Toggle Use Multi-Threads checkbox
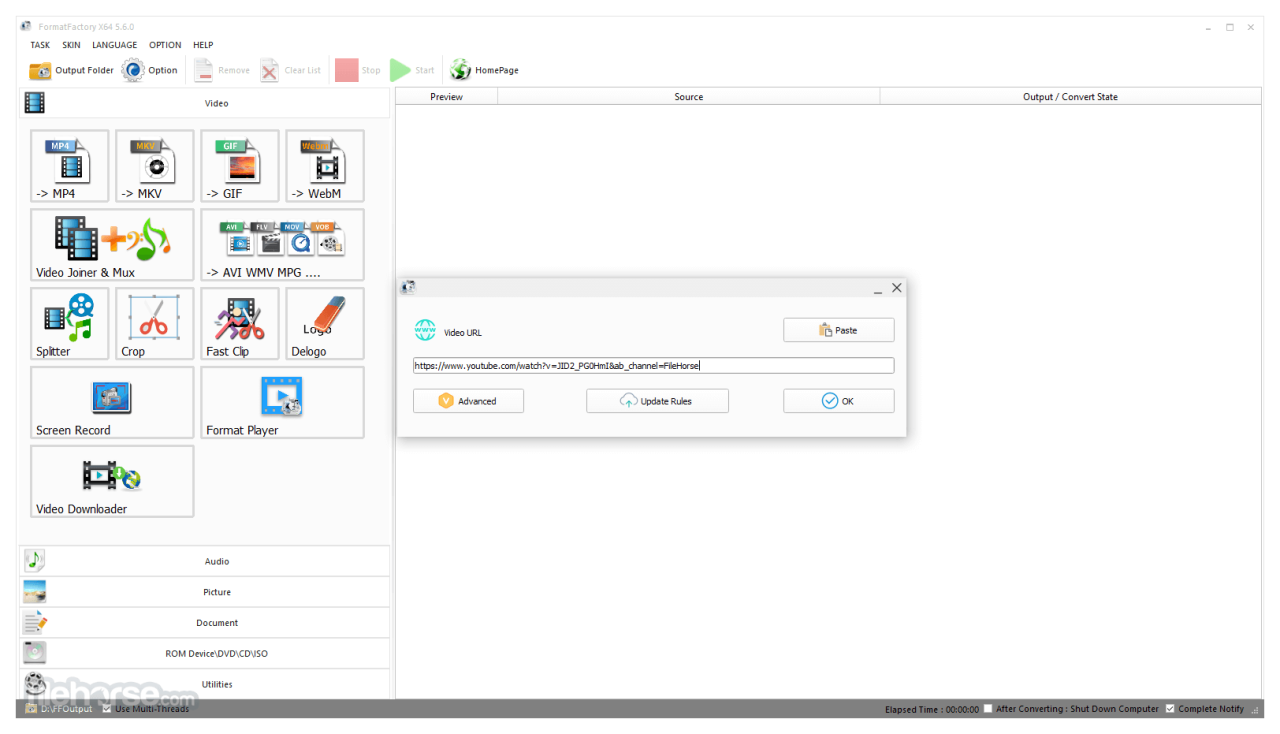 (108, 709)
